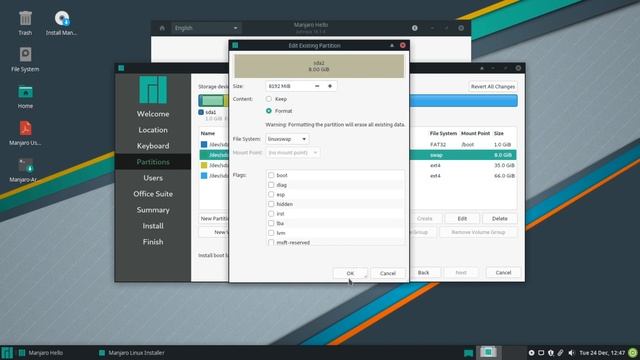The width and height of the screenshot is (640, 360).
Task: Click the home icon in Manjaro Hello
Action: click(x=162, y=28)
